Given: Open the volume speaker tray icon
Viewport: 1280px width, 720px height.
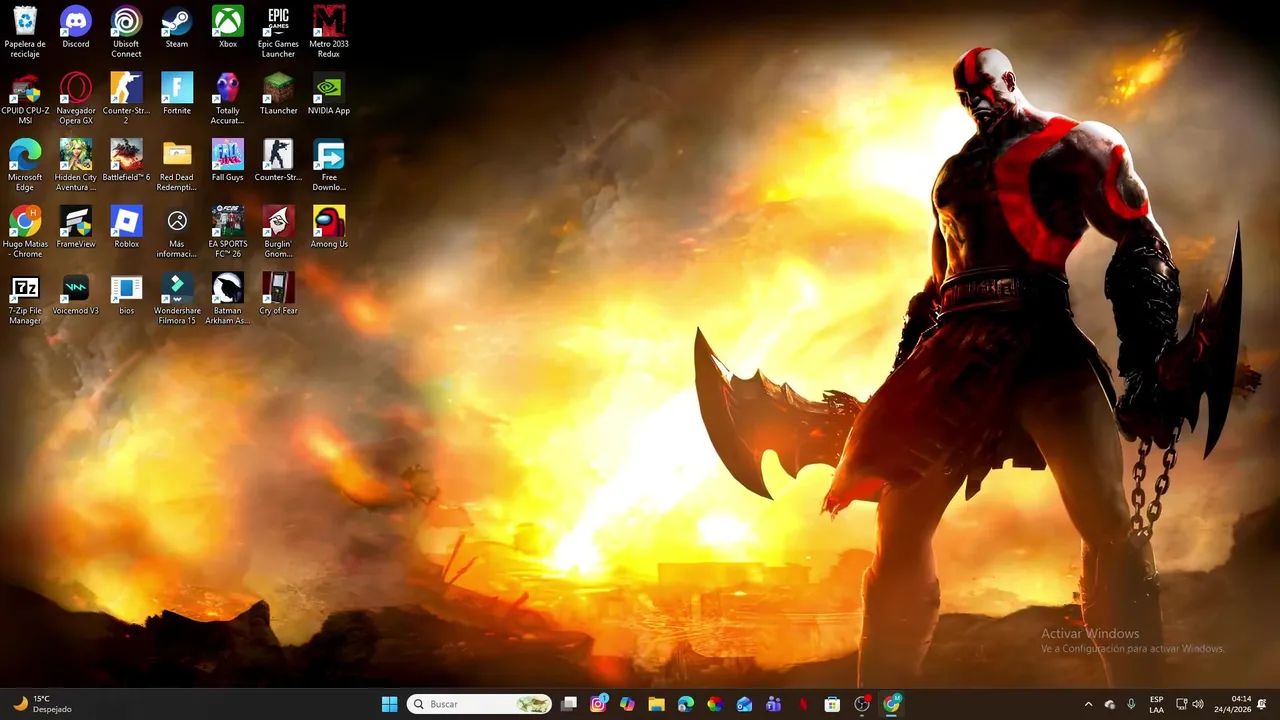Looking at the screenshot, I should 1198,704.
